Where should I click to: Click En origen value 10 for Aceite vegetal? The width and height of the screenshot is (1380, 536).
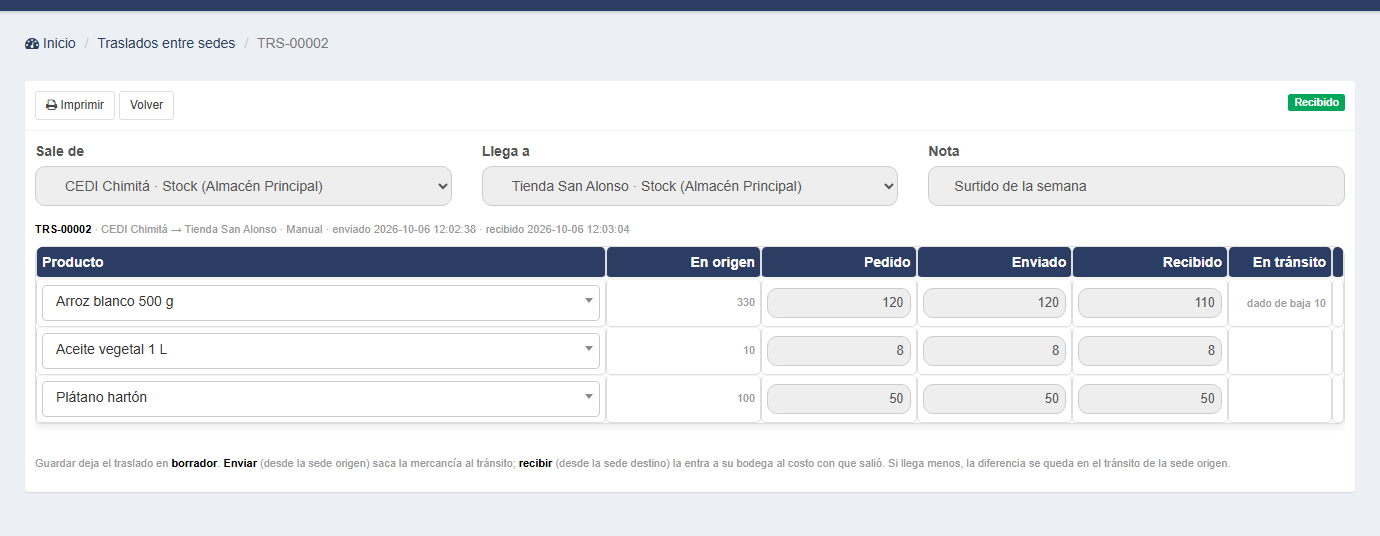[x=749, y=351]
